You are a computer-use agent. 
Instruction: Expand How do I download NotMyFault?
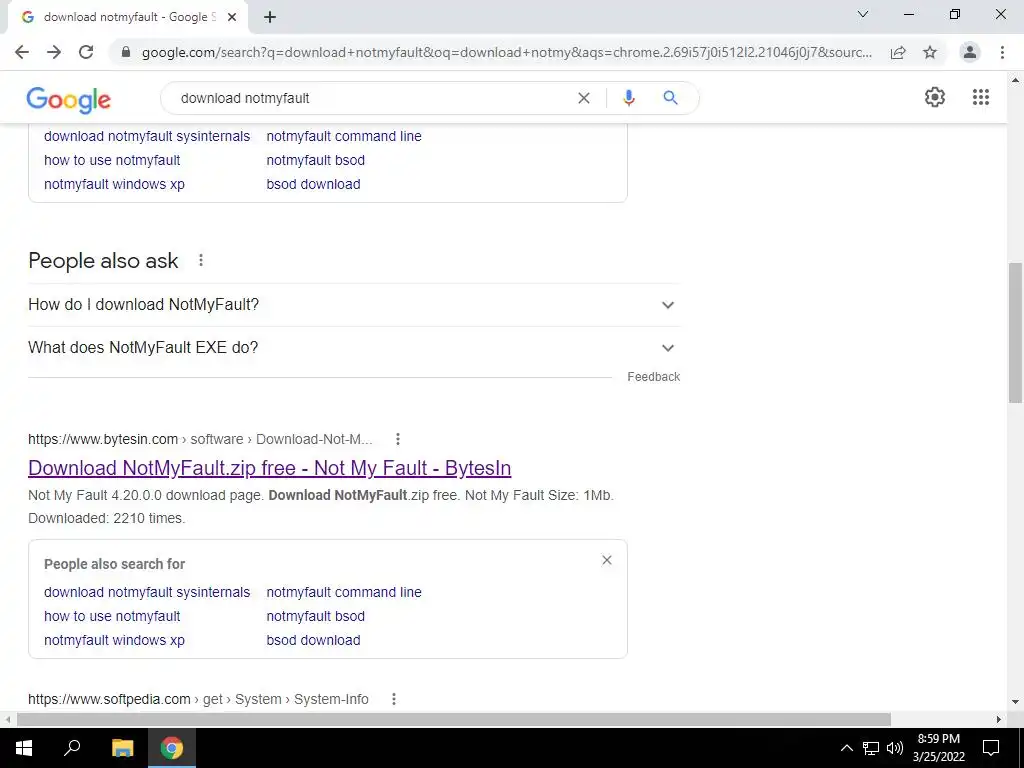click(354, 304)
